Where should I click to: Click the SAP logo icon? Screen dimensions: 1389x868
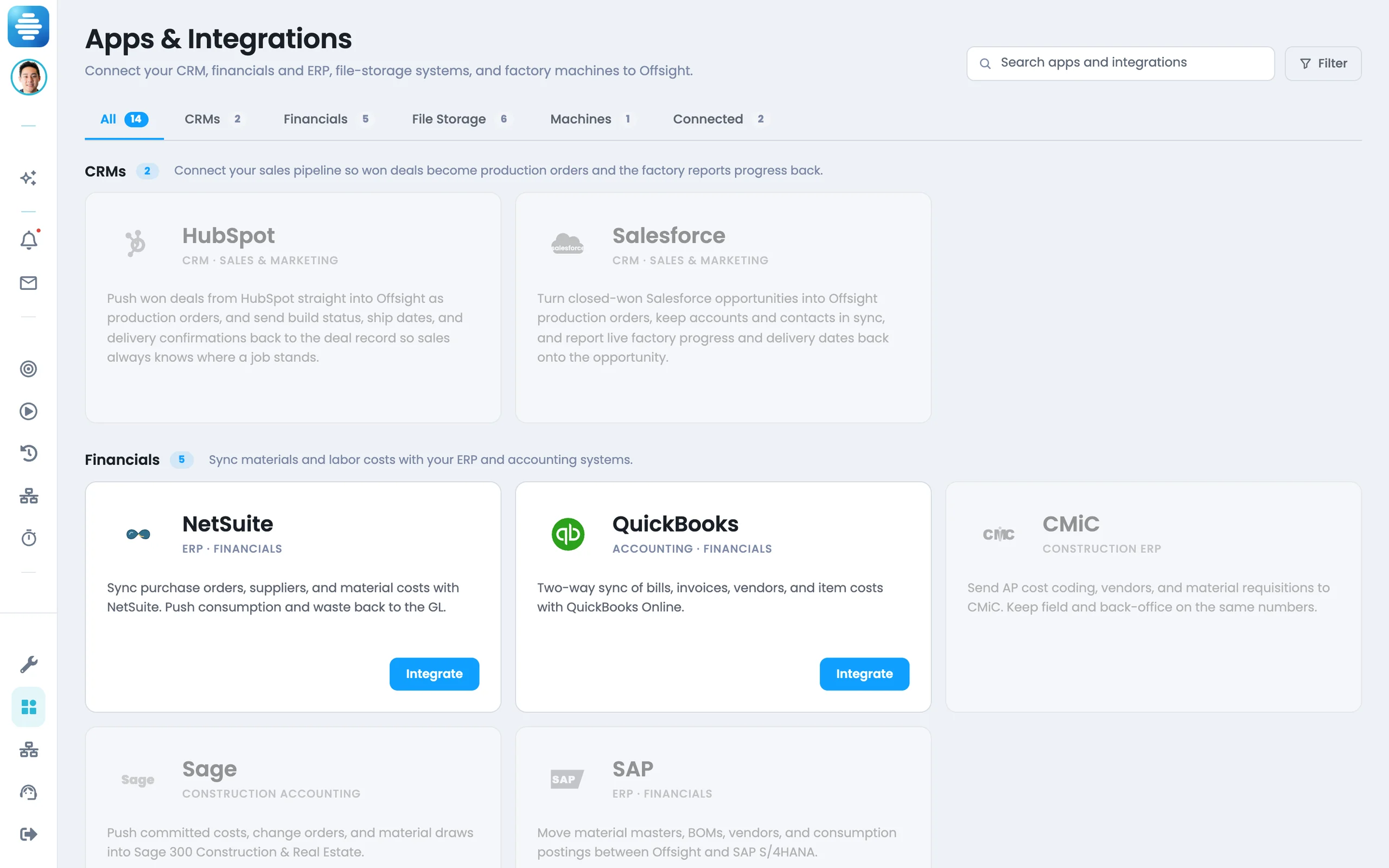click(567, 779)
